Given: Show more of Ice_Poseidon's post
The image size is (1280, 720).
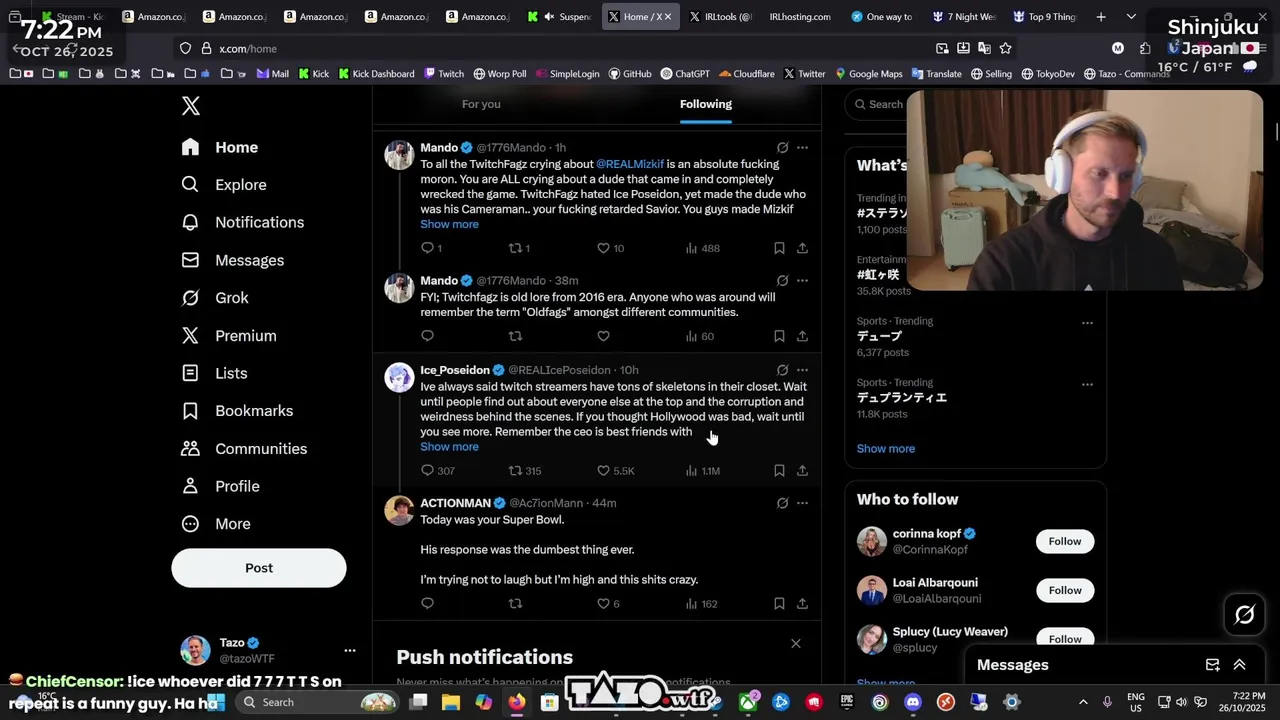Looking at the screenshot, I should click(x=449, y=447).
